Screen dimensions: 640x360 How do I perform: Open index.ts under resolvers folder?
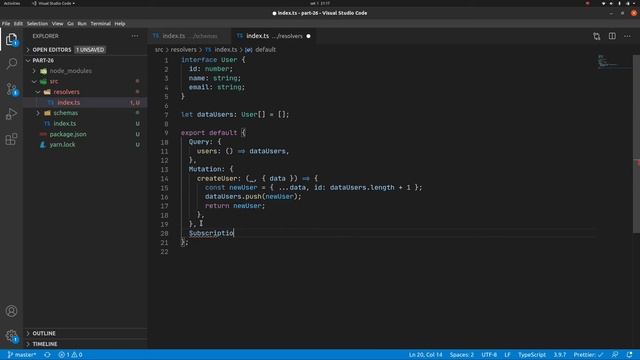pos(86,102)
